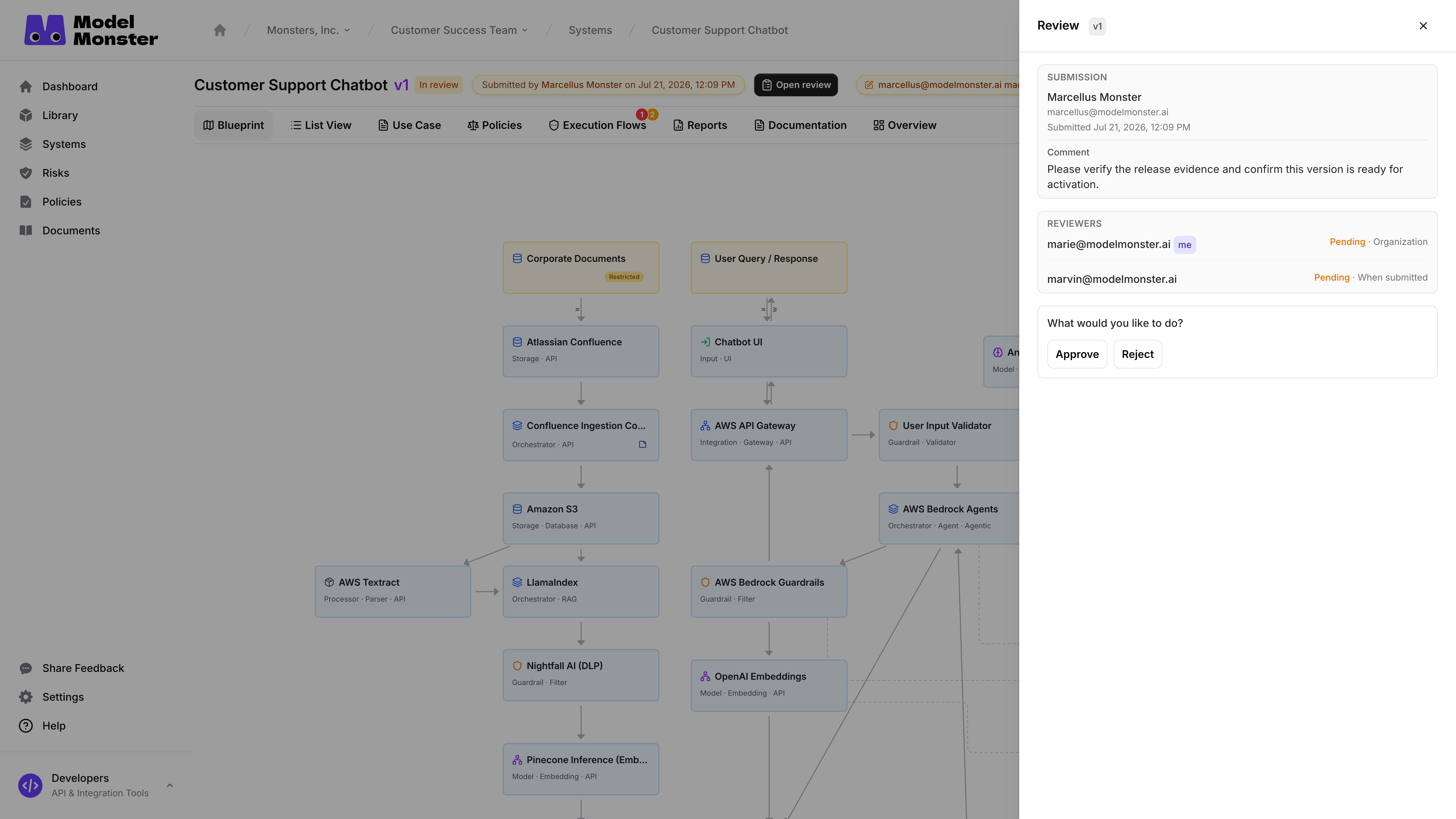Screen dimensions: 1456x819
Task: Expand the Customer Success Team dropdown
Action: coord(525,30)
